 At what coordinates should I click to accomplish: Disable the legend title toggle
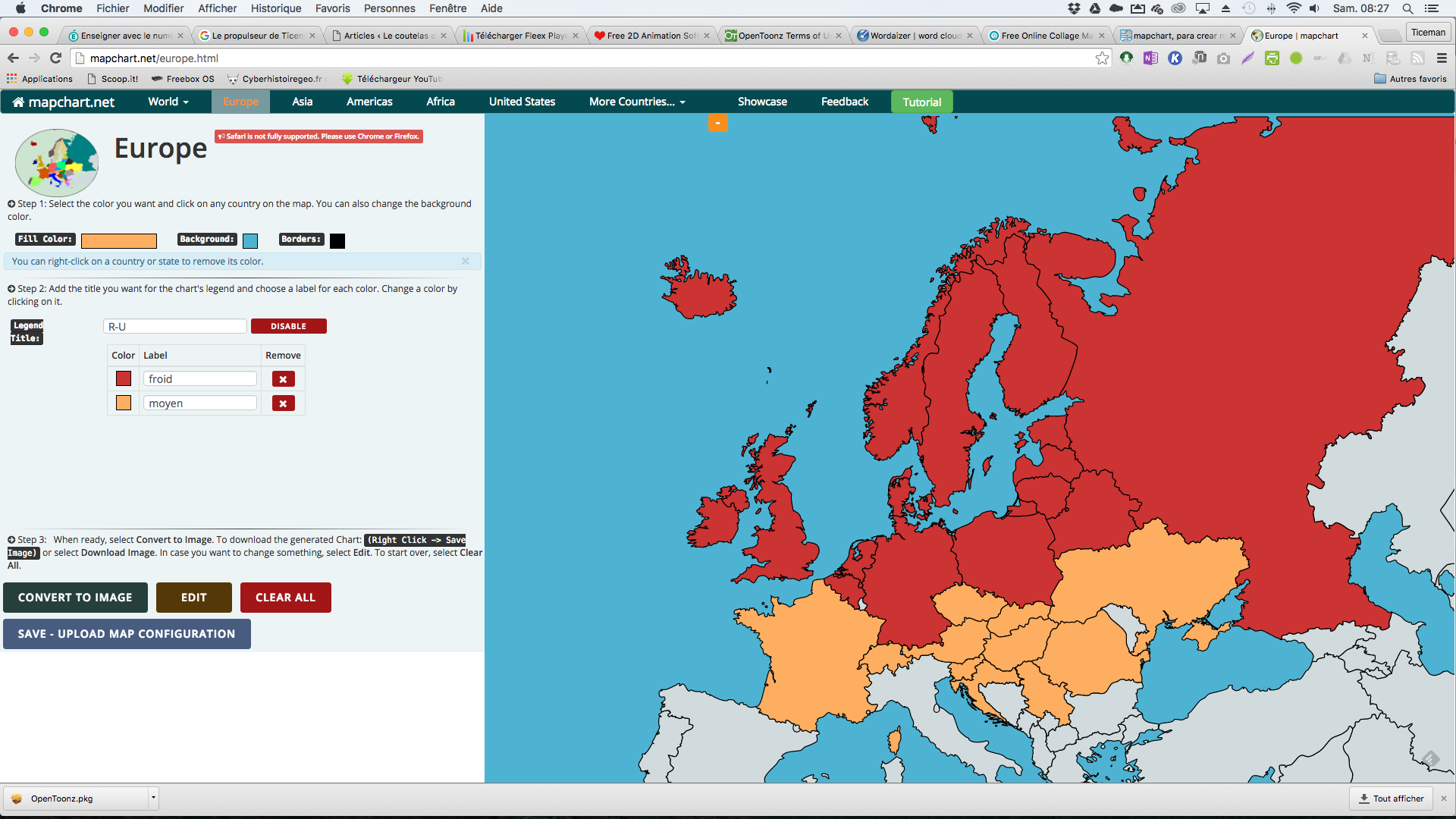click(288, 325)
